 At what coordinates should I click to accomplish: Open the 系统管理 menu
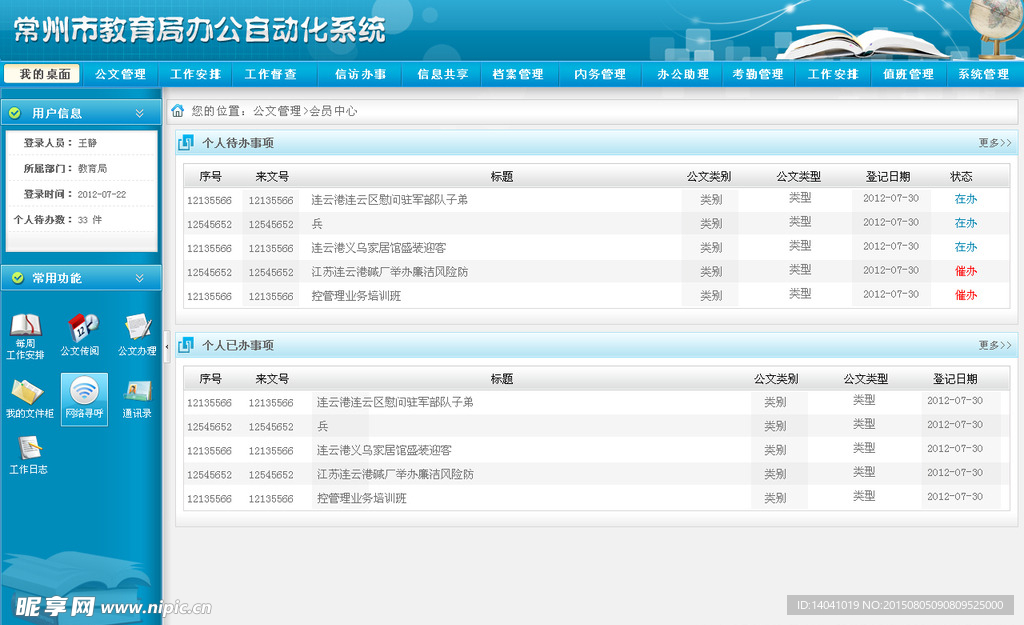[x=983, y=74]
